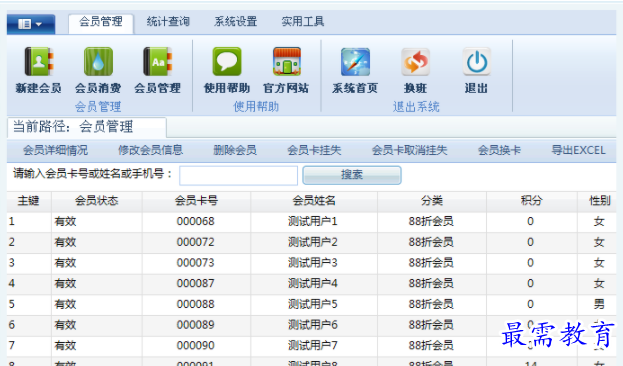Select member name 测试用户6
Screen dimensions: 623x366
(313, 325)
